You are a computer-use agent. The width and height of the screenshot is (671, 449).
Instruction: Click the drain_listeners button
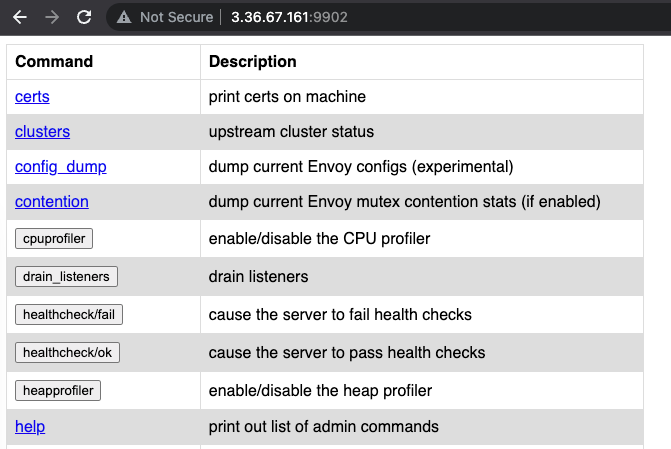[66, 277]
